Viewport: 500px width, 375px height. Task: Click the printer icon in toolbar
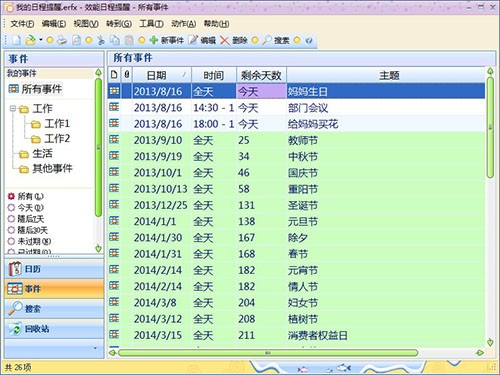point(62,40)
